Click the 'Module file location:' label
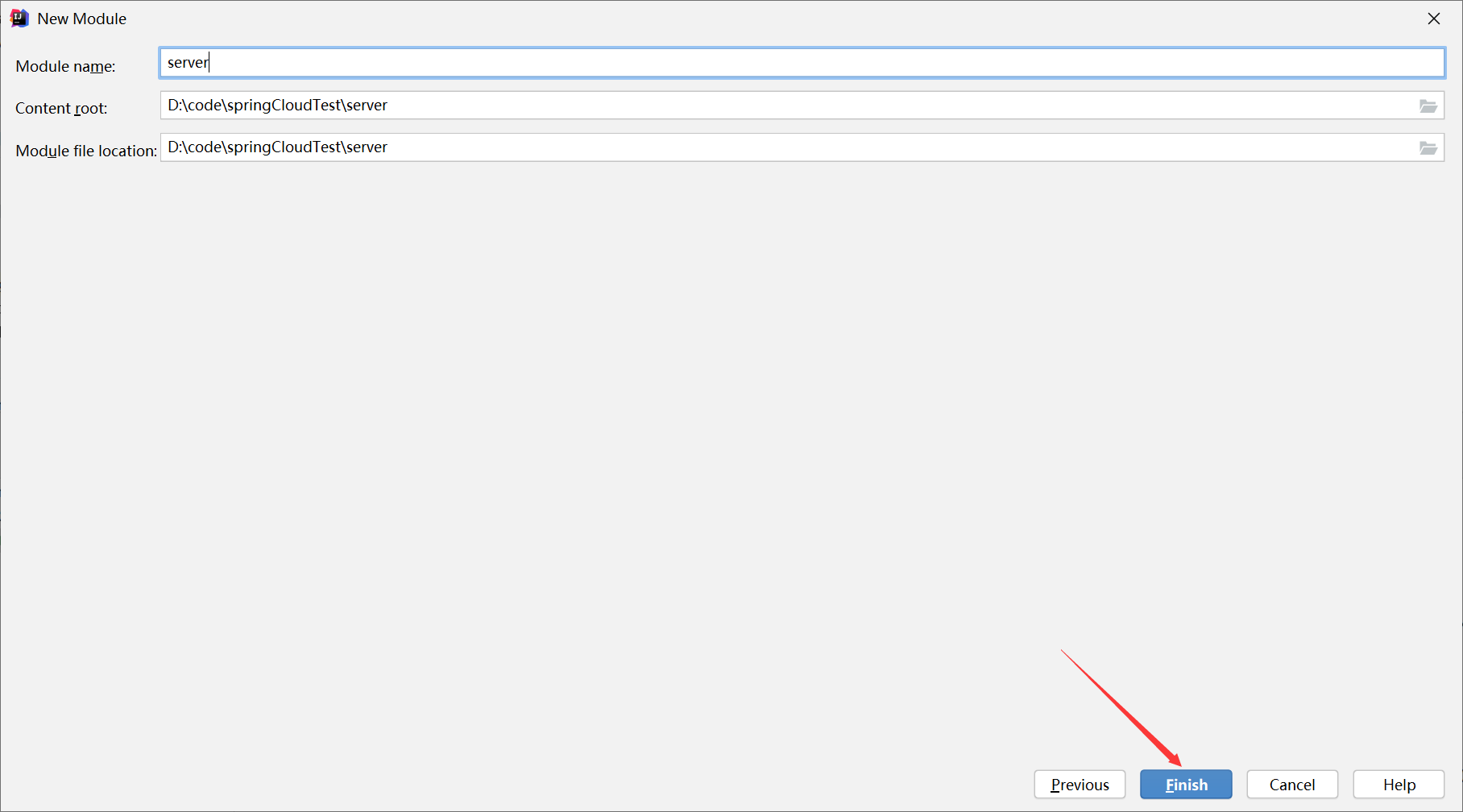Image resolution: width=1463 pixels, height=812 pixels. click(86, 151)
